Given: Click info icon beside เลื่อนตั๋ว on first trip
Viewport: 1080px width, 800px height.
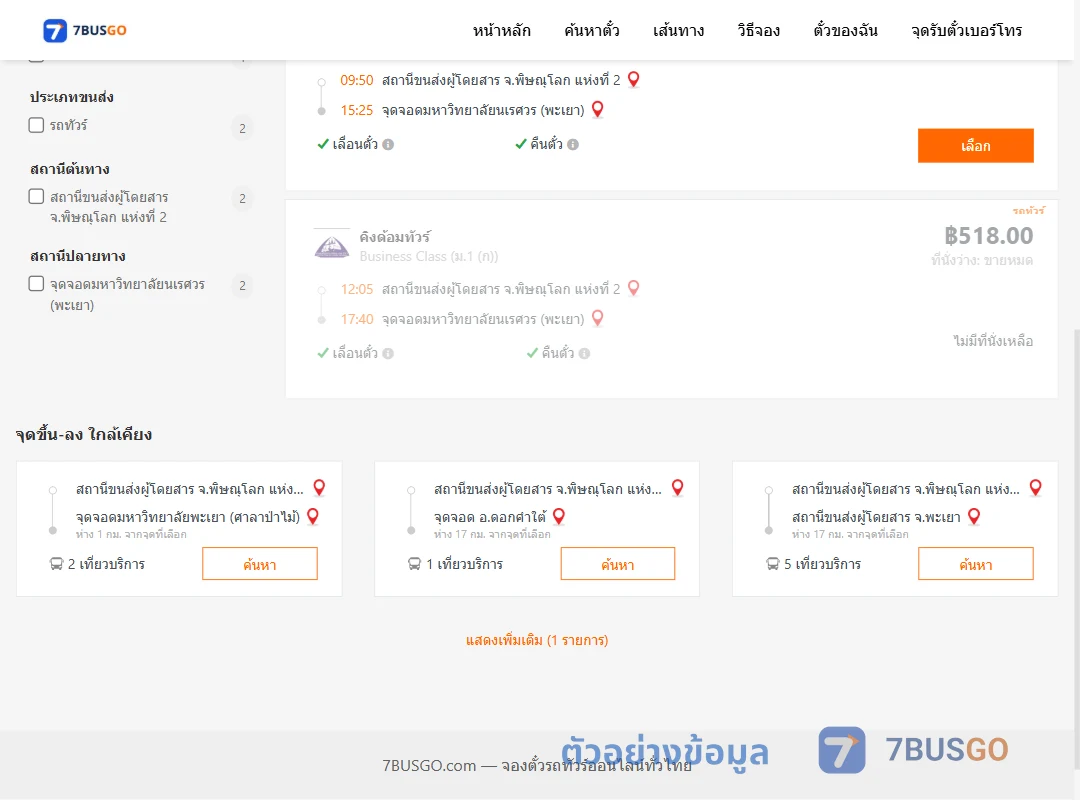Looking at the screenshot, I should 388,144.
